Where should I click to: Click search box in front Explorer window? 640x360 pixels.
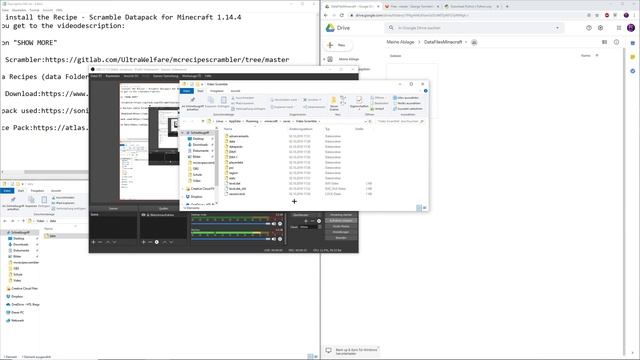click(400, 121)
